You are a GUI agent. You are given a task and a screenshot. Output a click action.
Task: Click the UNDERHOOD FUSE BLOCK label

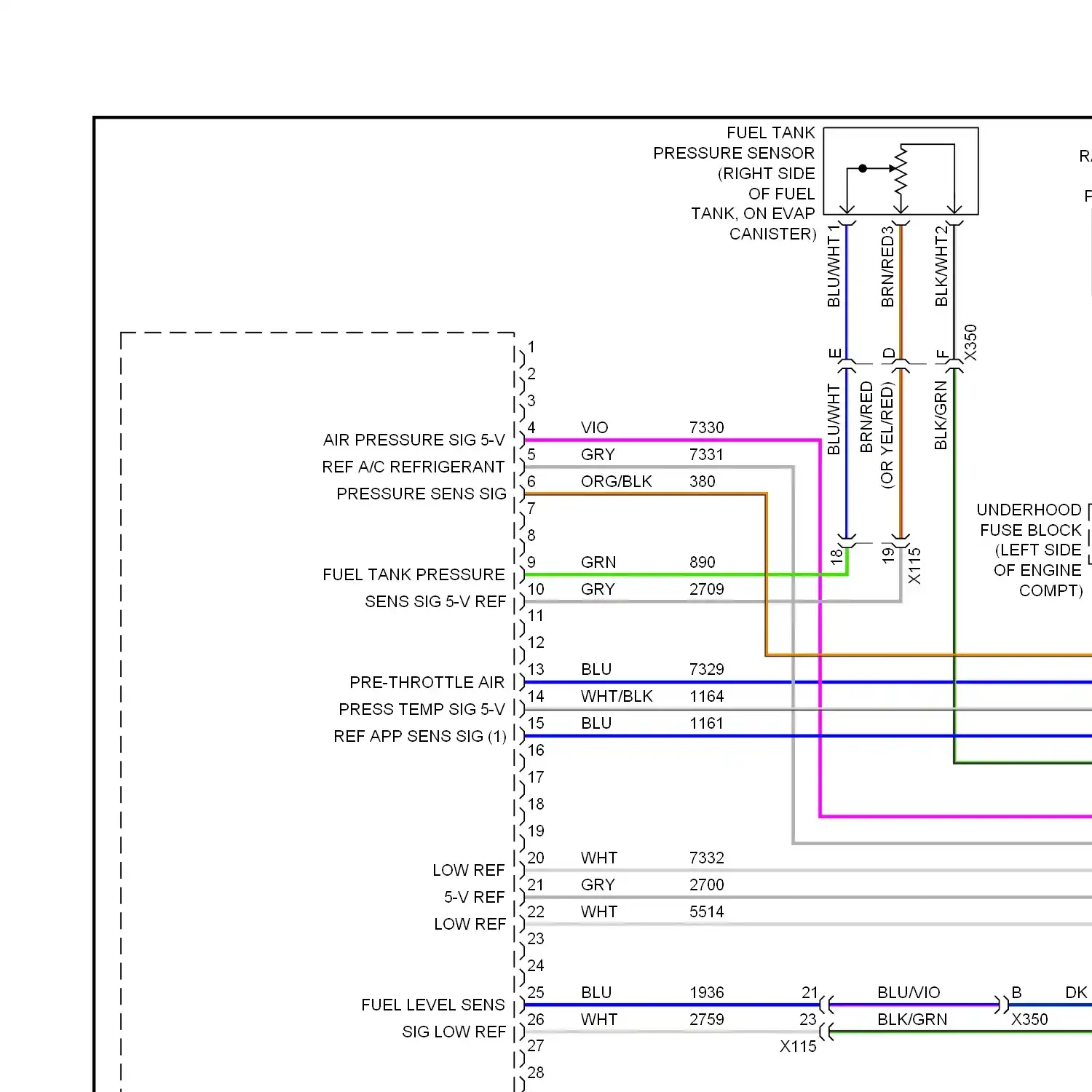pos(1029,550)
